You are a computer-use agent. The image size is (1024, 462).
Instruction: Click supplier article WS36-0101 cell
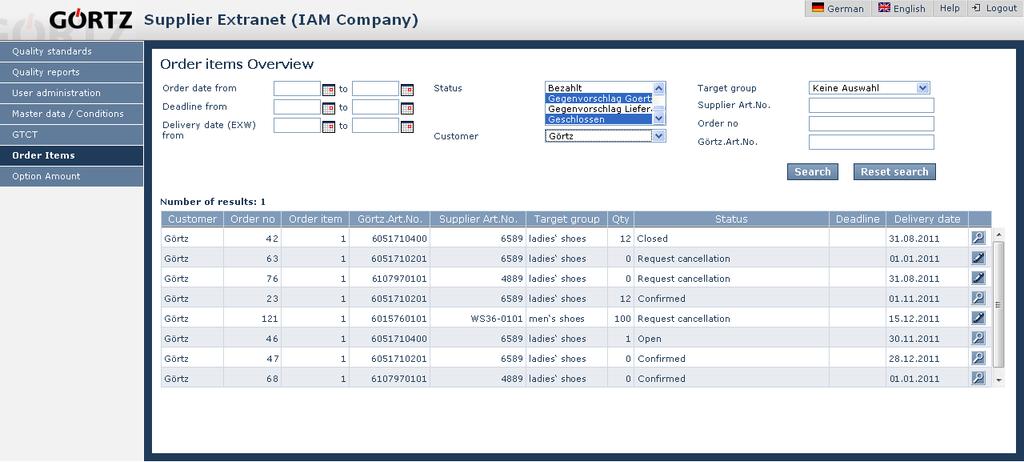pos(478,318)
